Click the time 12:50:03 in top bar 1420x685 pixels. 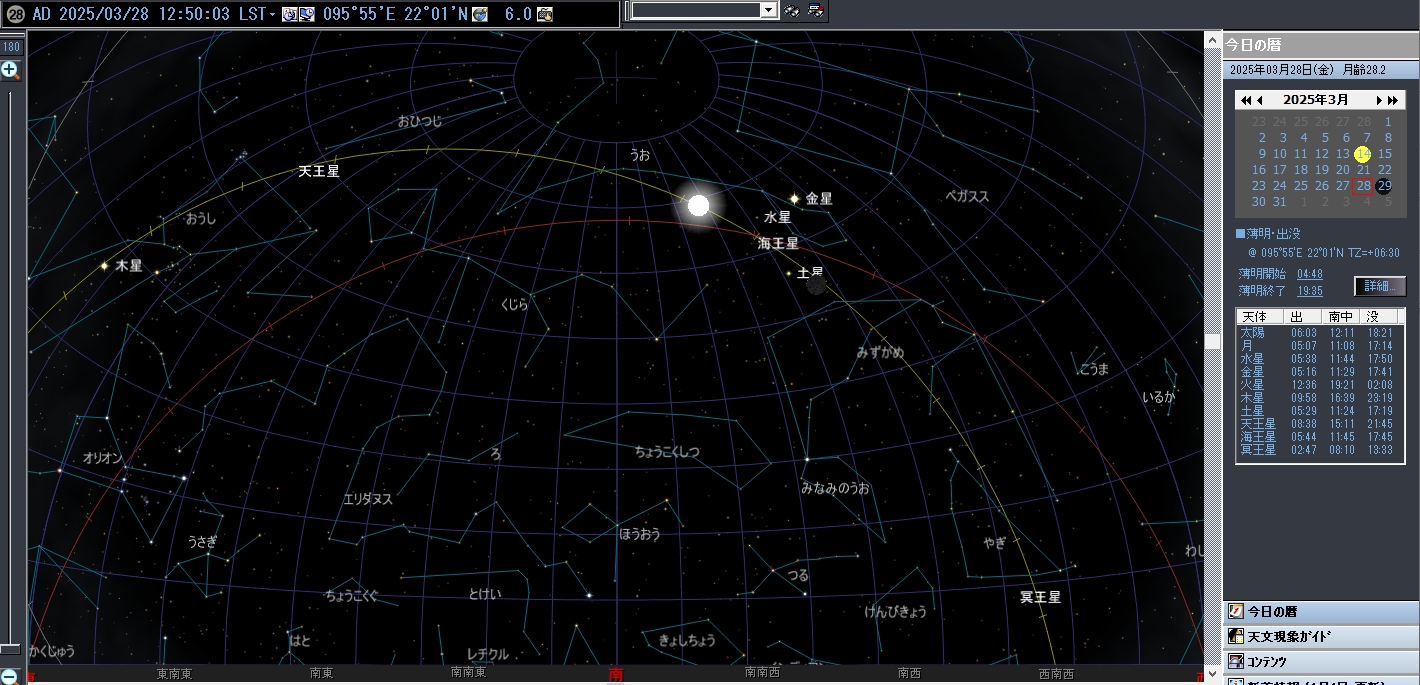(193, 14)
